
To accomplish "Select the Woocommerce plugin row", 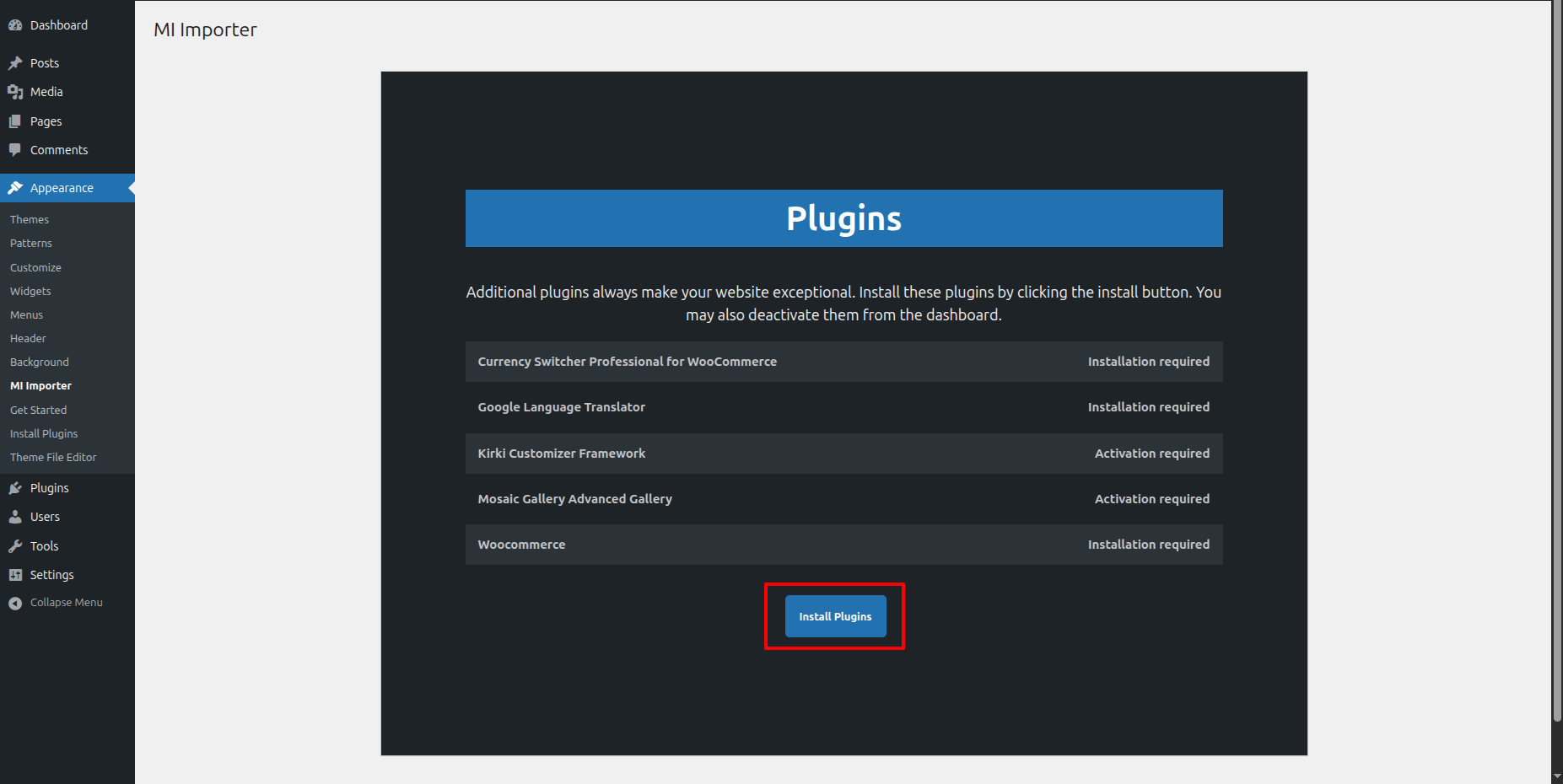I will pyautogui.click(x=843, y=545).
